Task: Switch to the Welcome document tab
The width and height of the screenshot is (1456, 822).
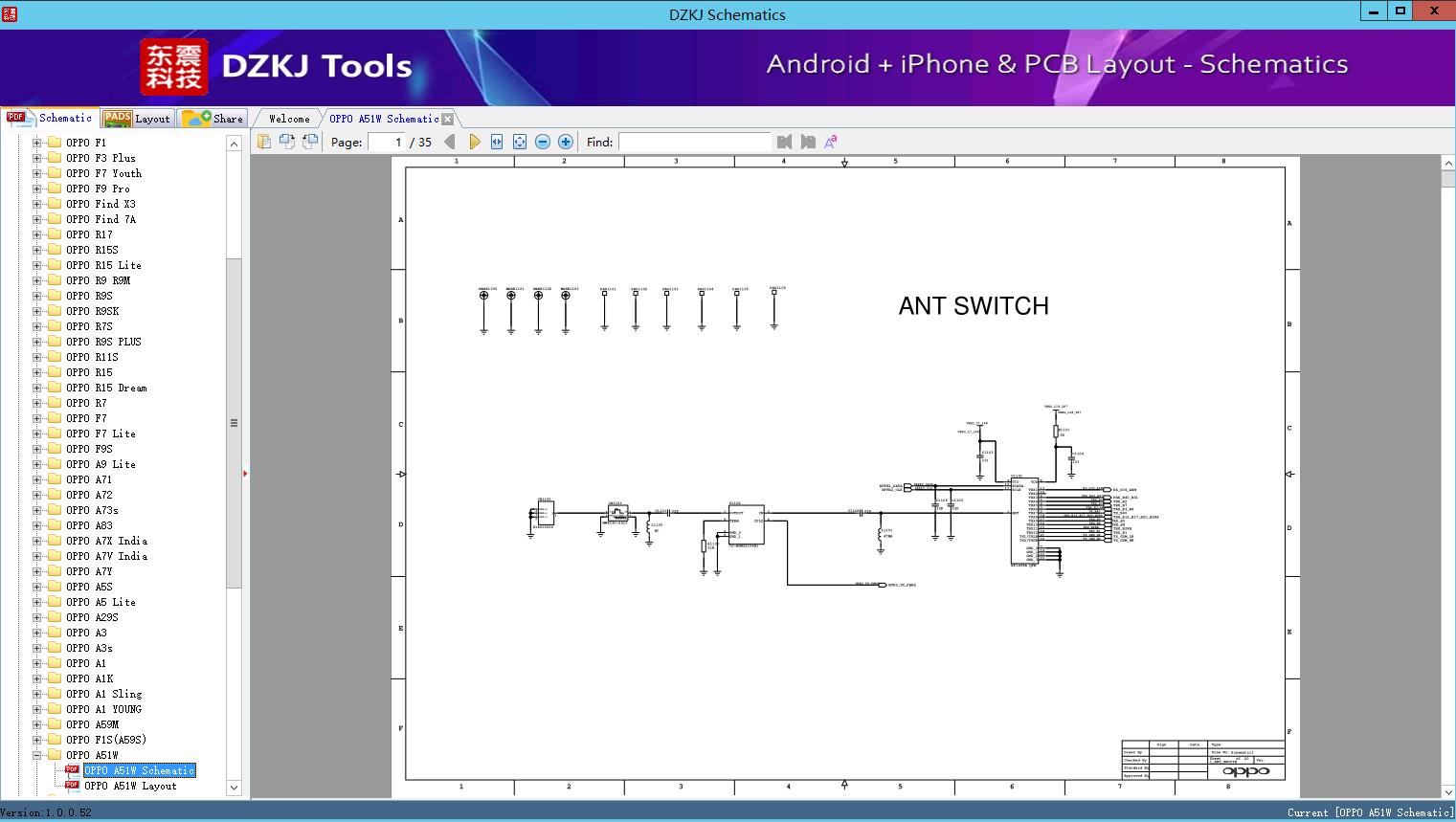Action: [289, 119]
